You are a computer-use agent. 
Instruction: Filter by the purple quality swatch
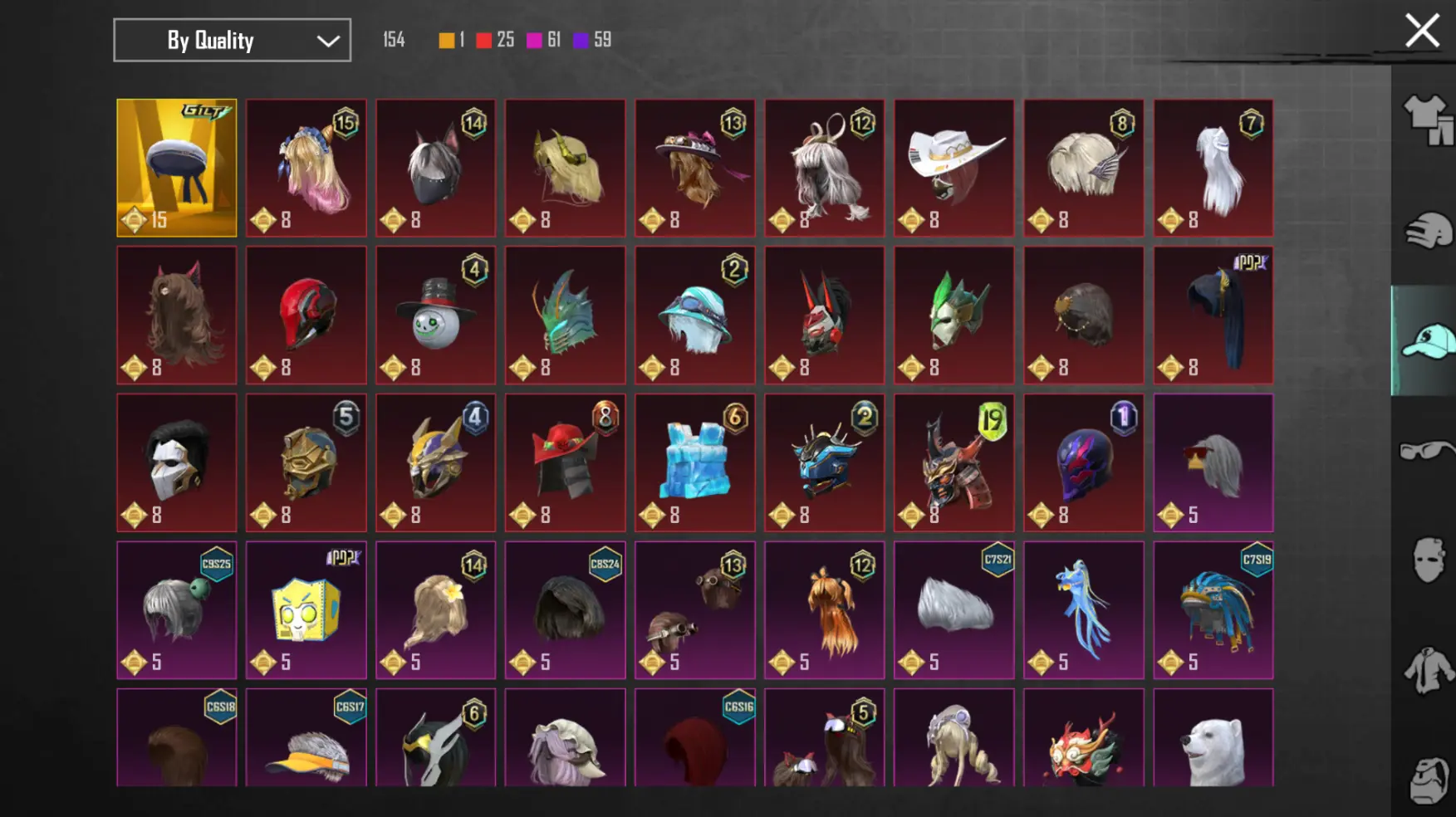point(581,40)
